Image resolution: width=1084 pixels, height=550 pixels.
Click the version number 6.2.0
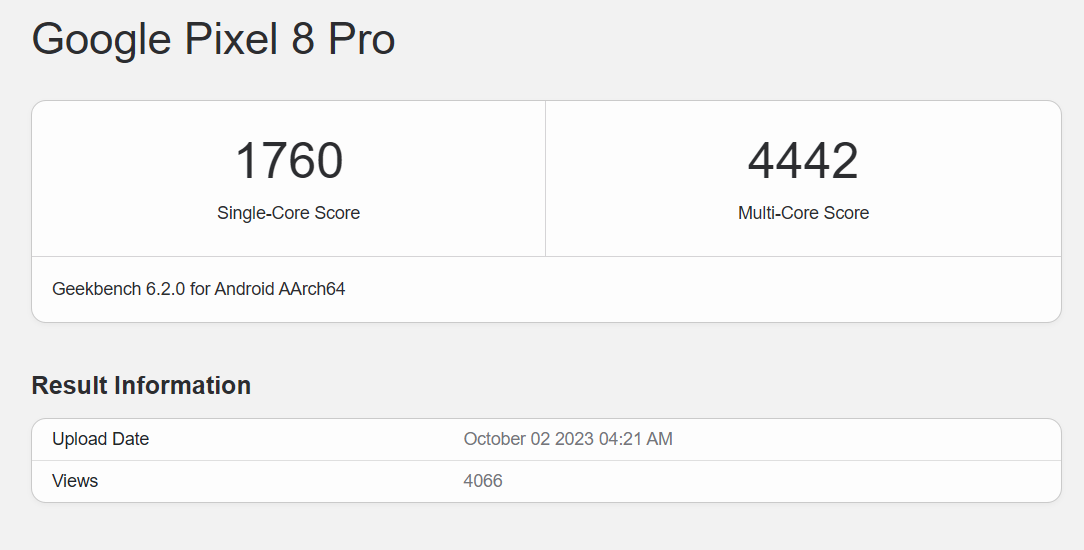(x=166, y=289)
